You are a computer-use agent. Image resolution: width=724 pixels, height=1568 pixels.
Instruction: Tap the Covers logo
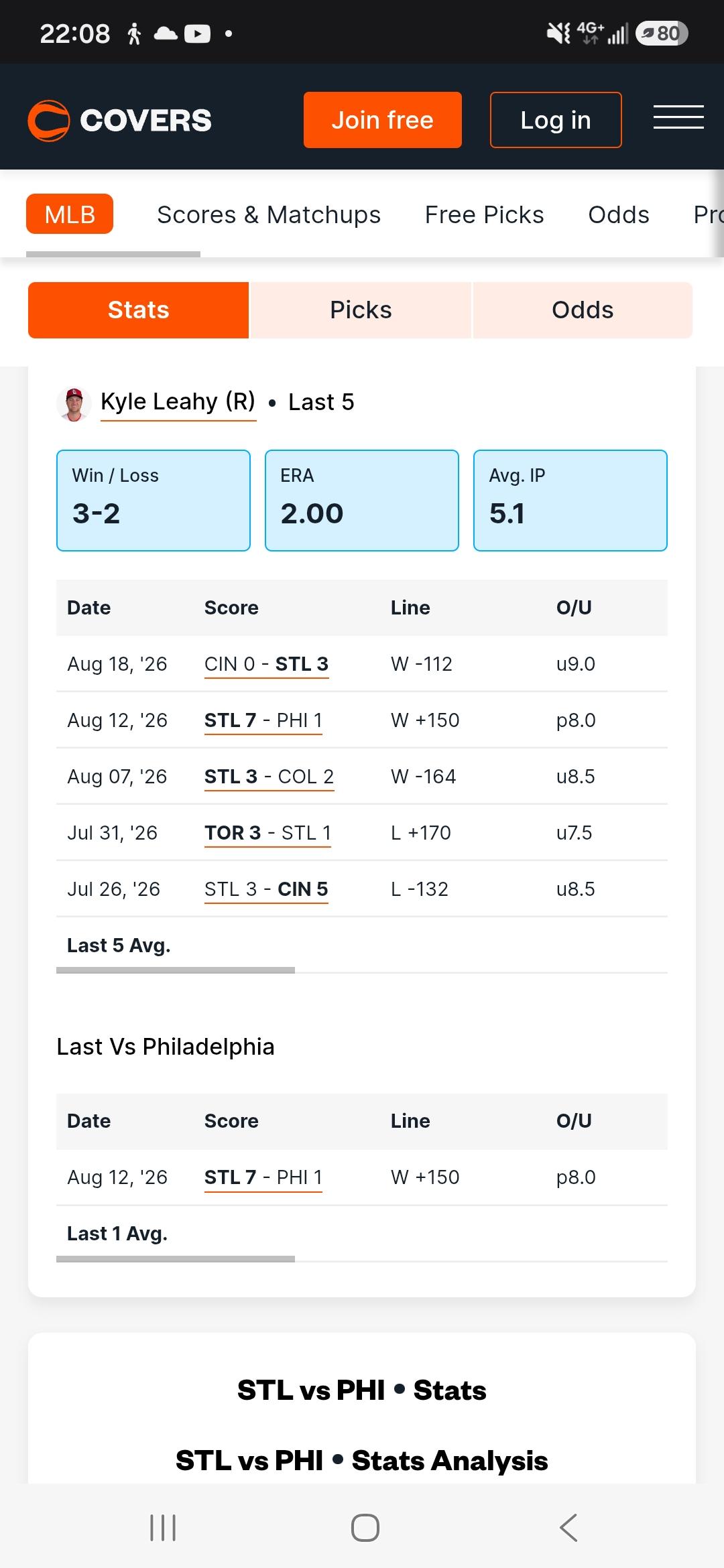point(119,121)
